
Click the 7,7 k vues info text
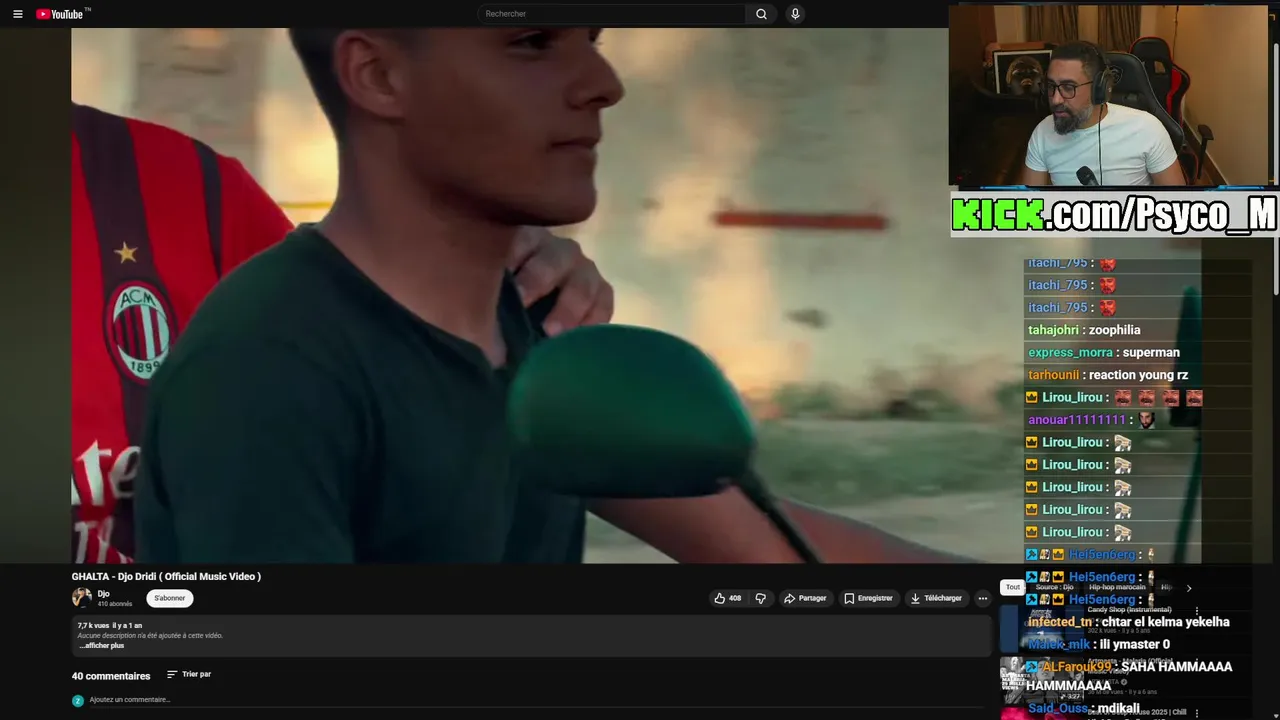point(110,625)
